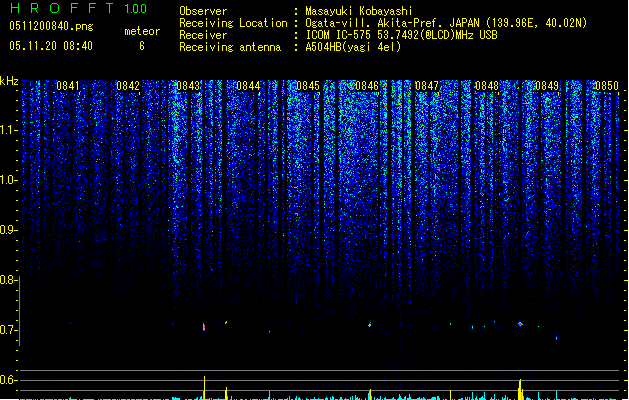Click the 0843 time marker
Image resolution: width=629 pixels, height=400 pixels.
188,86
